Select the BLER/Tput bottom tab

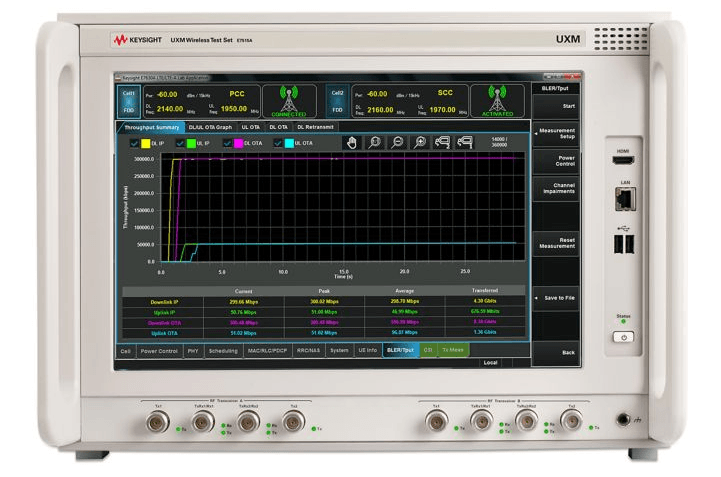click(401, 350)
